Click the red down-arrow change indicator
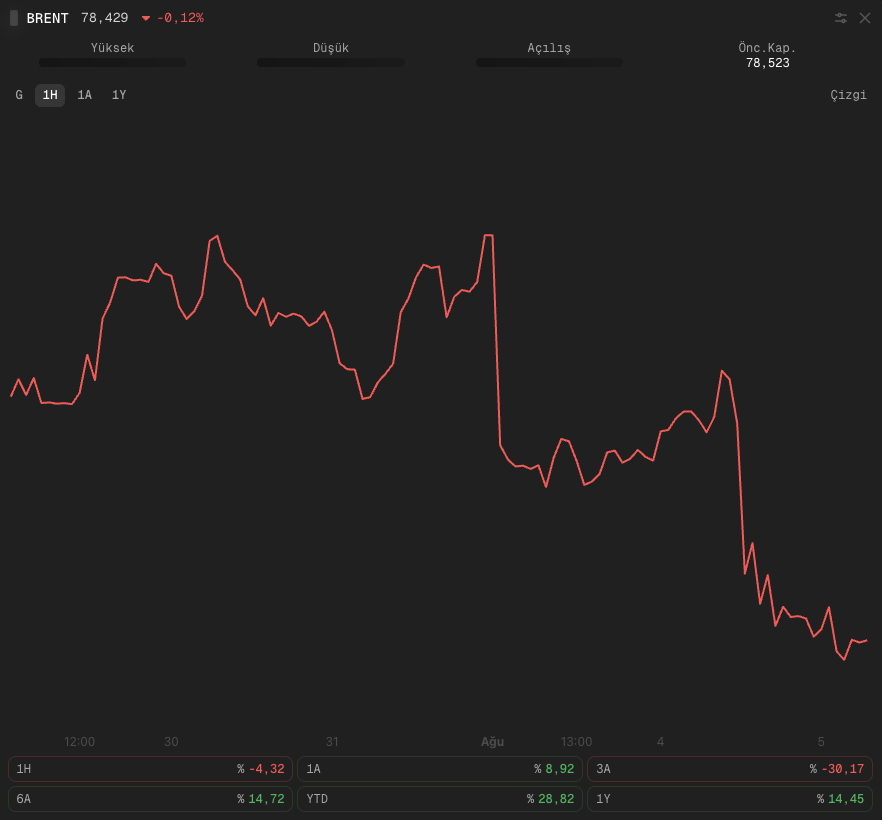882x820 pixels. coord(146,19)
